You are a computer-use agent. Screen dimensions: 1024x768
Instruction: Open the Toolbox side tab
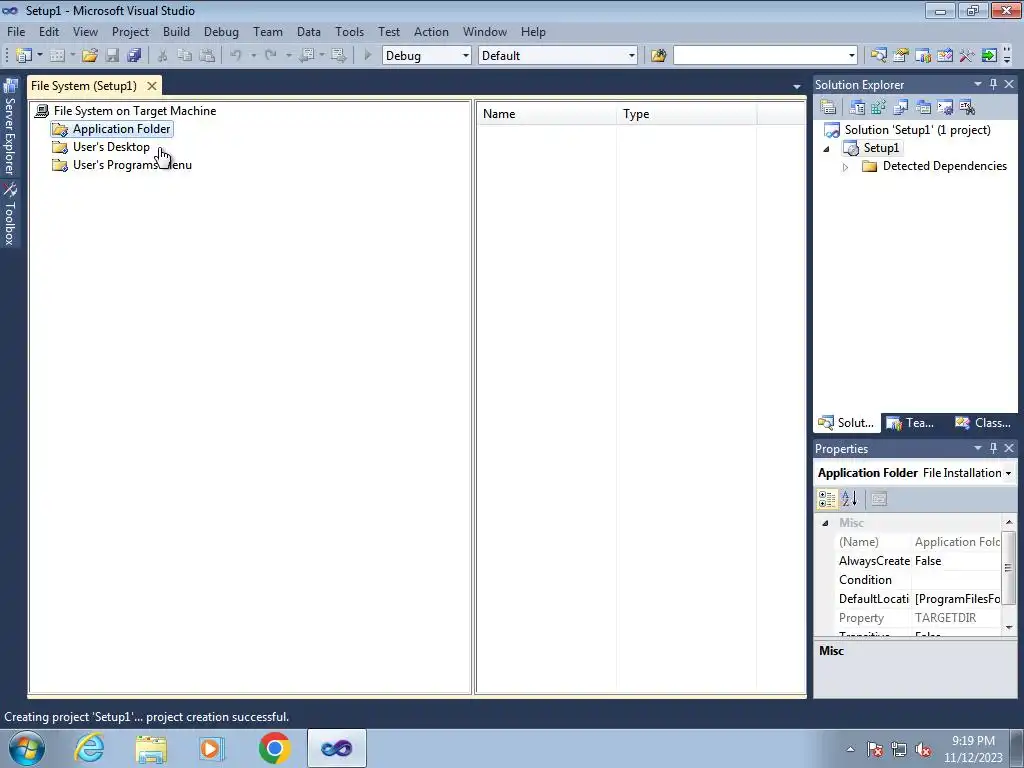10,214
